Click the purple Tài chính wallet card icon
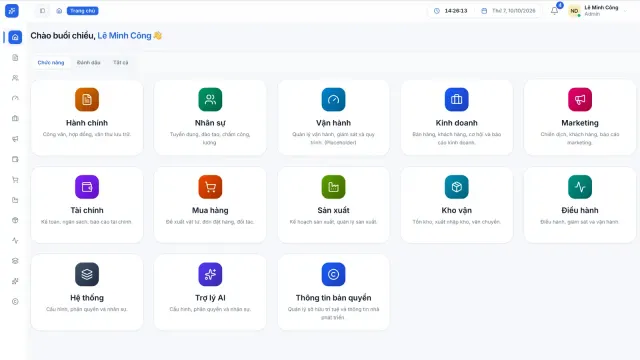Image resolution: width=640 pixels, height=360 pixels. click(87, 187)
